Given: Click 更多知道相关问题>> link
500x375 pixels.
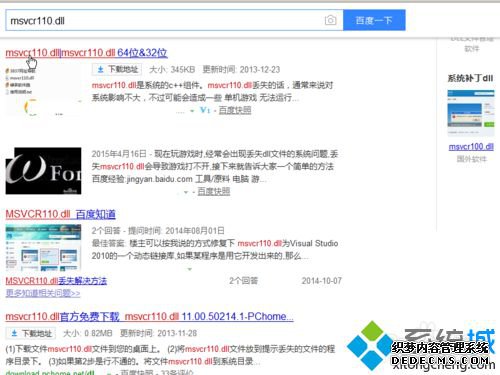Looking at the screenshot, I should pos(43,293).
